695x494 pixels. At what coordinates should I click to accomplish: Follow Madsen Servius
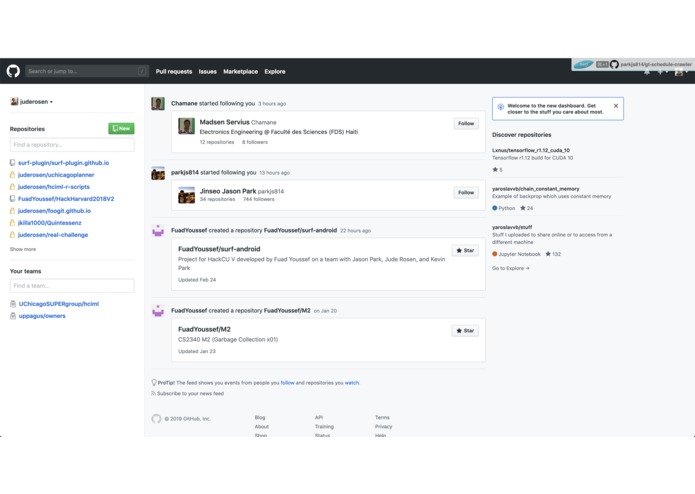tap(466, 123)
